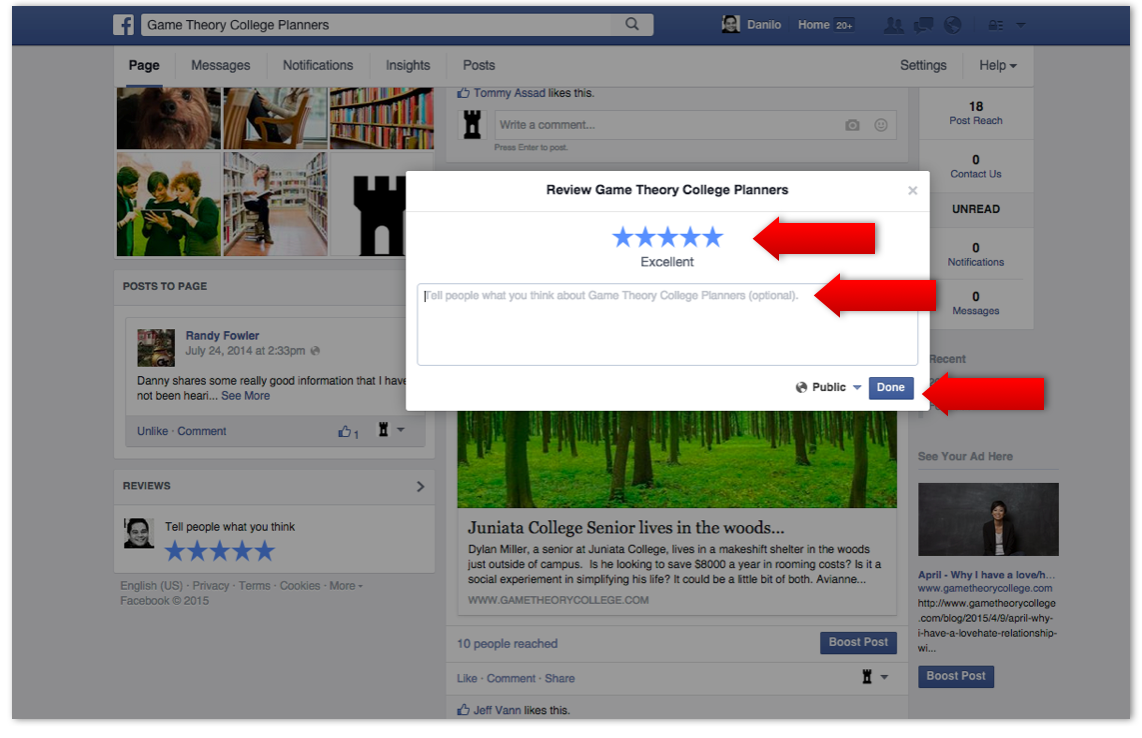Image resolution: width=1142 pixels, height=738 pixels.
Task: Open the friend requests icon
Action: pos(894,25)
